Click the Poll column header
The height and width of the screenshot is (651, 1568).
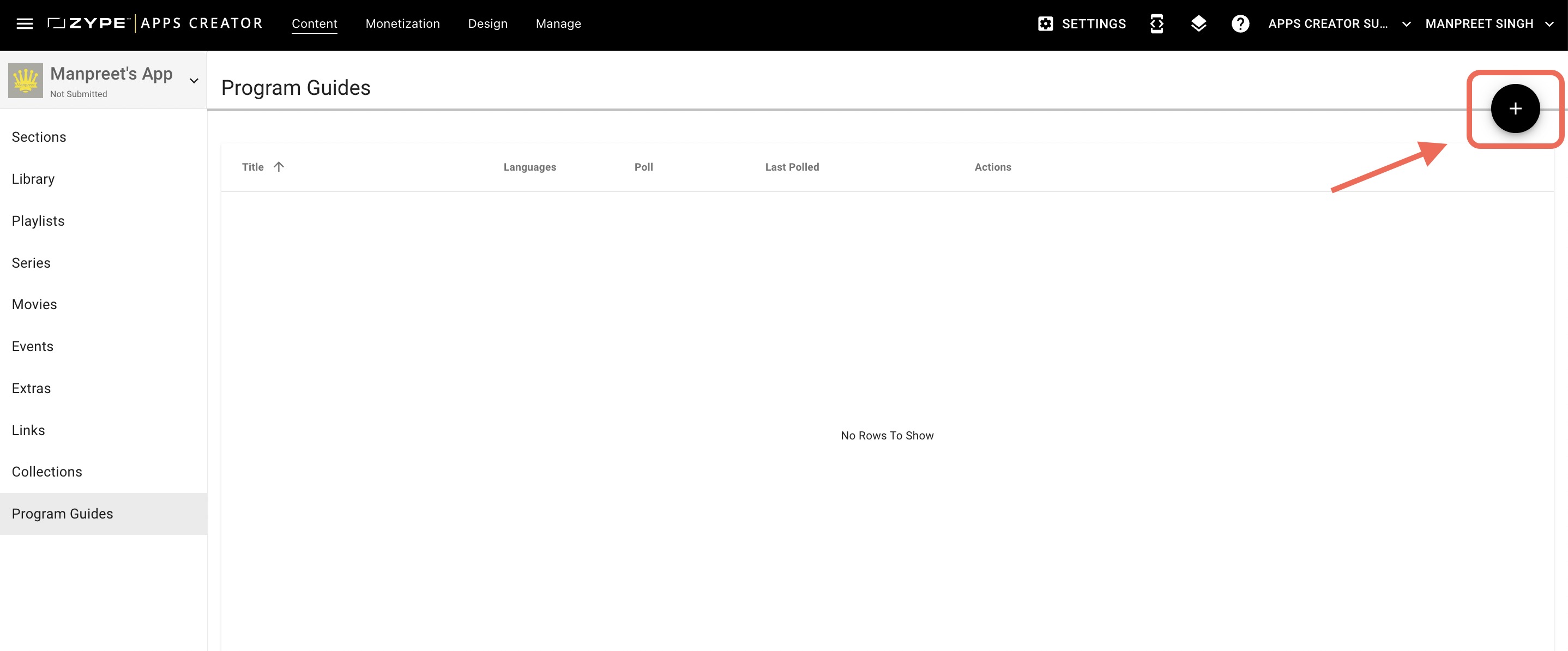point(643,167)
